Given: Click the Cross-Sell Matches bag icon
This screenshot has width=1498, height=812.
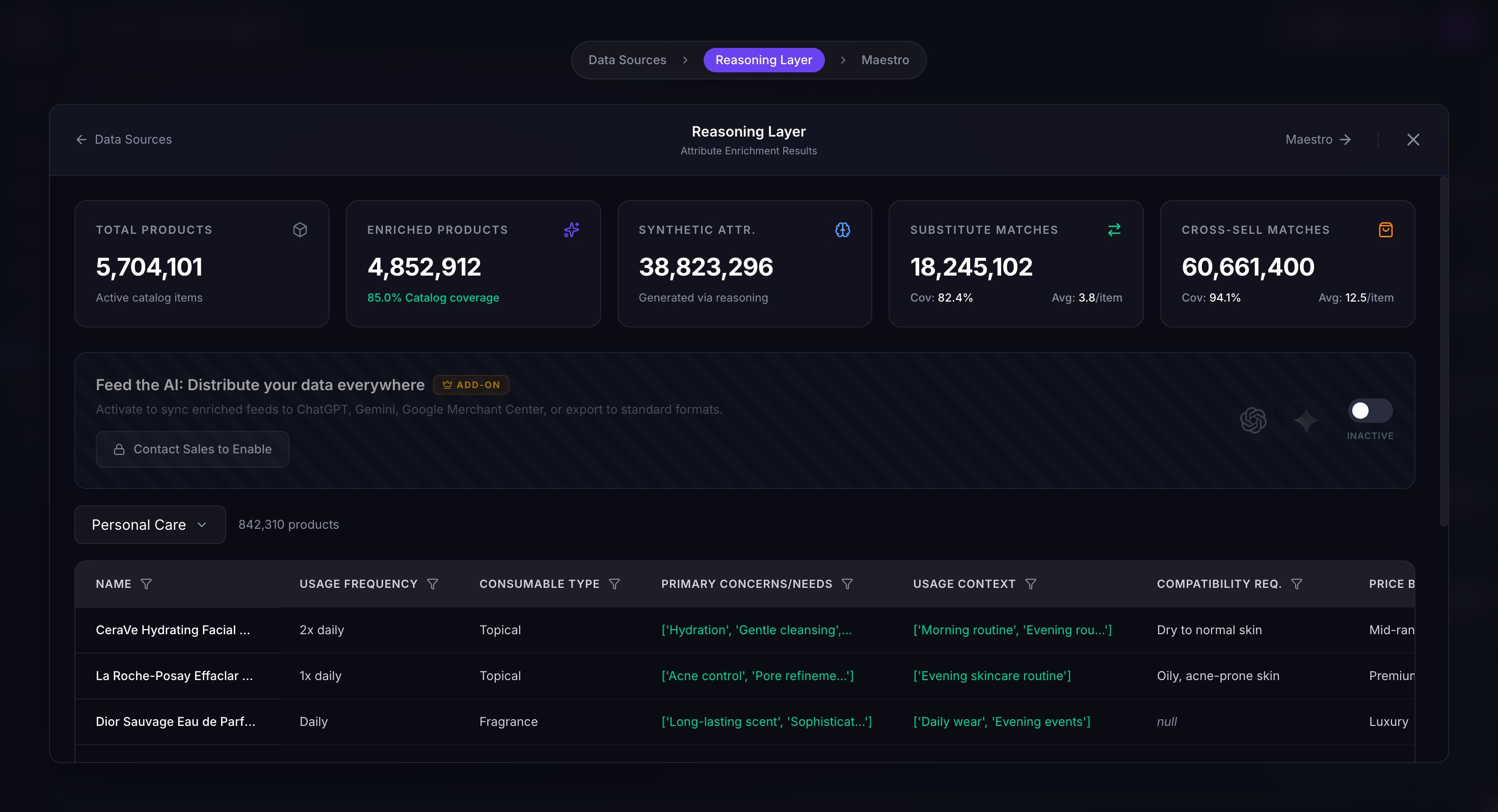Looking at the screenshot, I should pos(1385,230).
